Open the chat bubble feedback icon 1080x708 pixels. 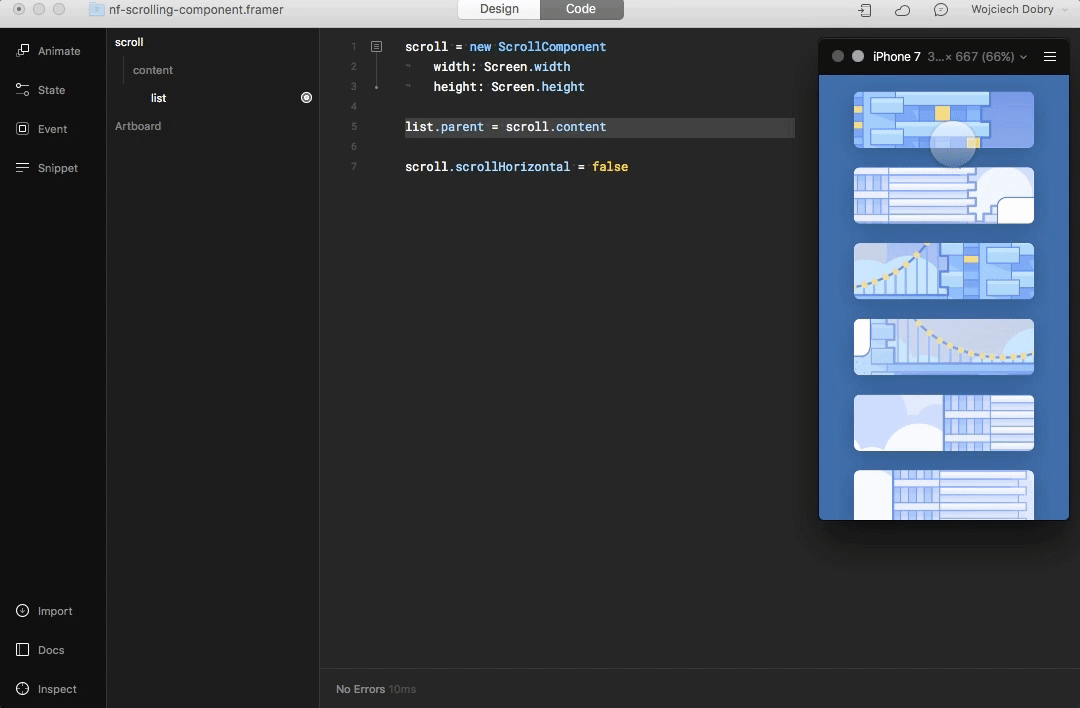click(x=940, y=10)
